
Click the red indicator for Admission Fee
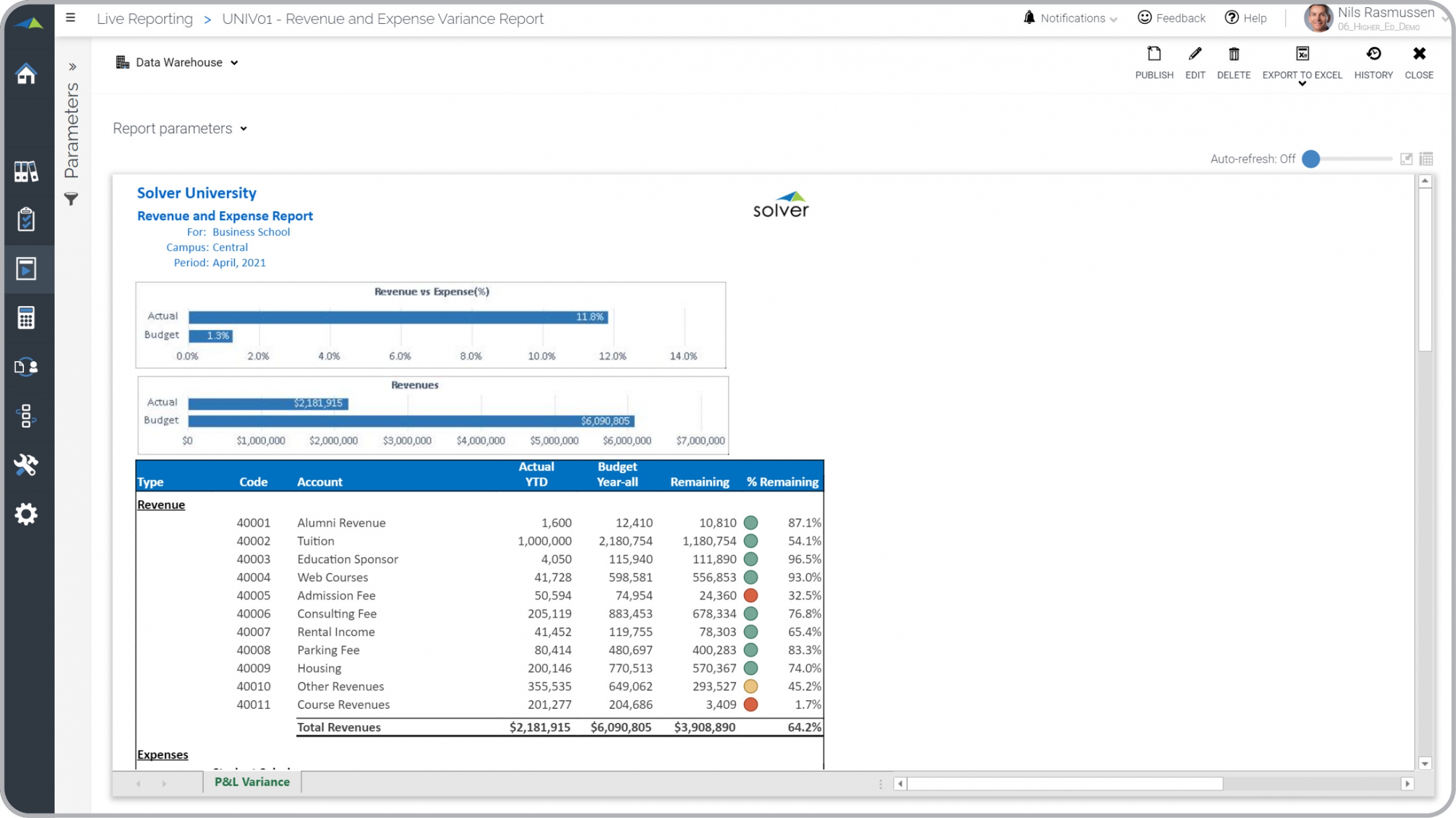tap(751, 596)
